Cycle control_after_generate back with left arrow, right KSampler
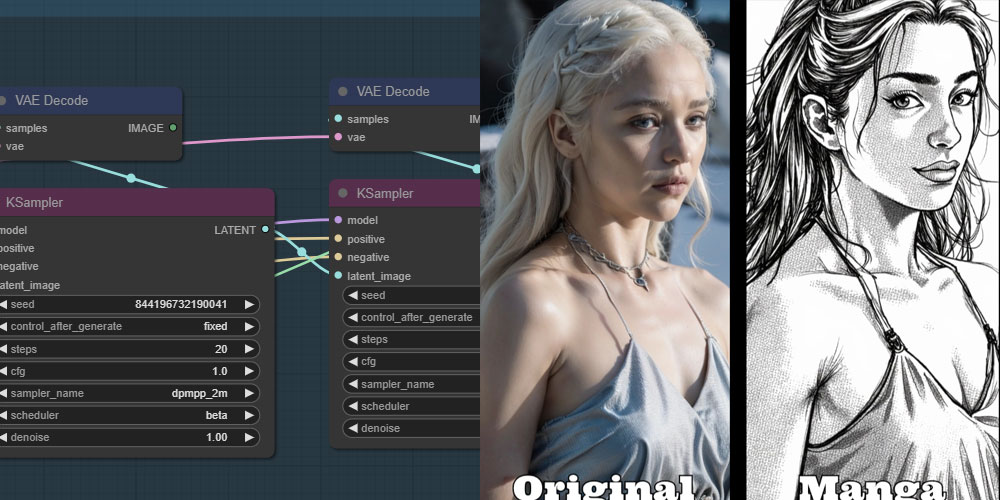This screenshot has height=500, width=1000. 352,317
